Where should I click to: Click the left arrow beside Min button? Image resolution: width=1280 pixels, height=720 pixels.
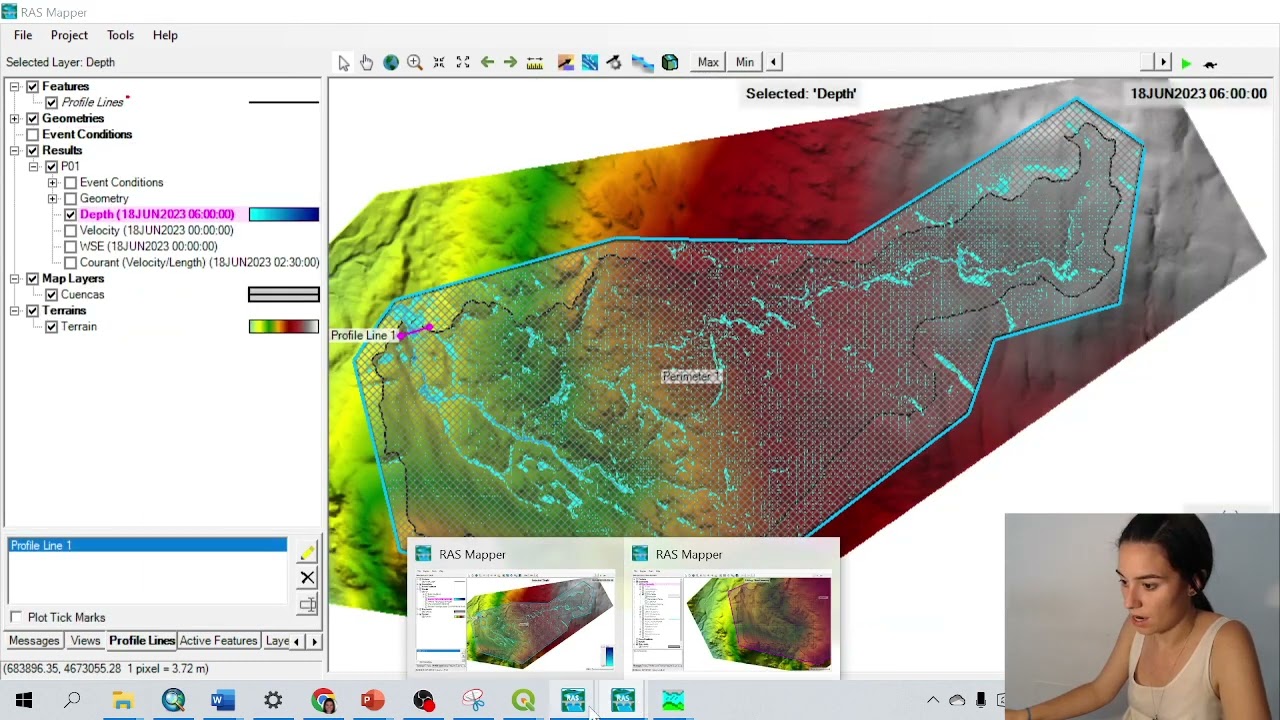[773, 62]
